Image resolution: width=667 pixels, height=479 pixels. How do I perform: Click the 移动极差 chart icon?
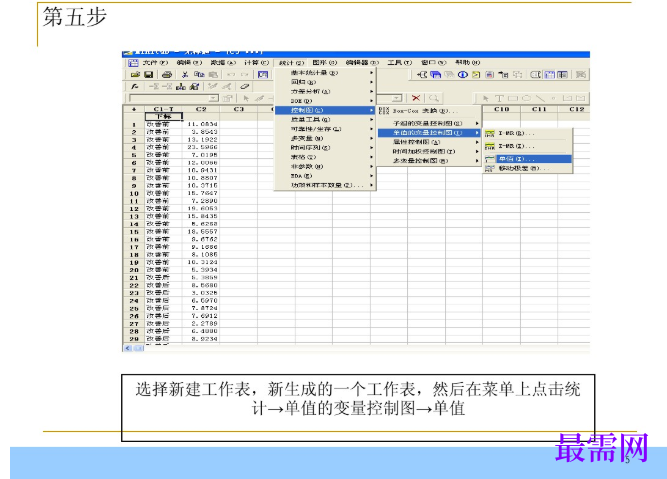coord(490,168)
